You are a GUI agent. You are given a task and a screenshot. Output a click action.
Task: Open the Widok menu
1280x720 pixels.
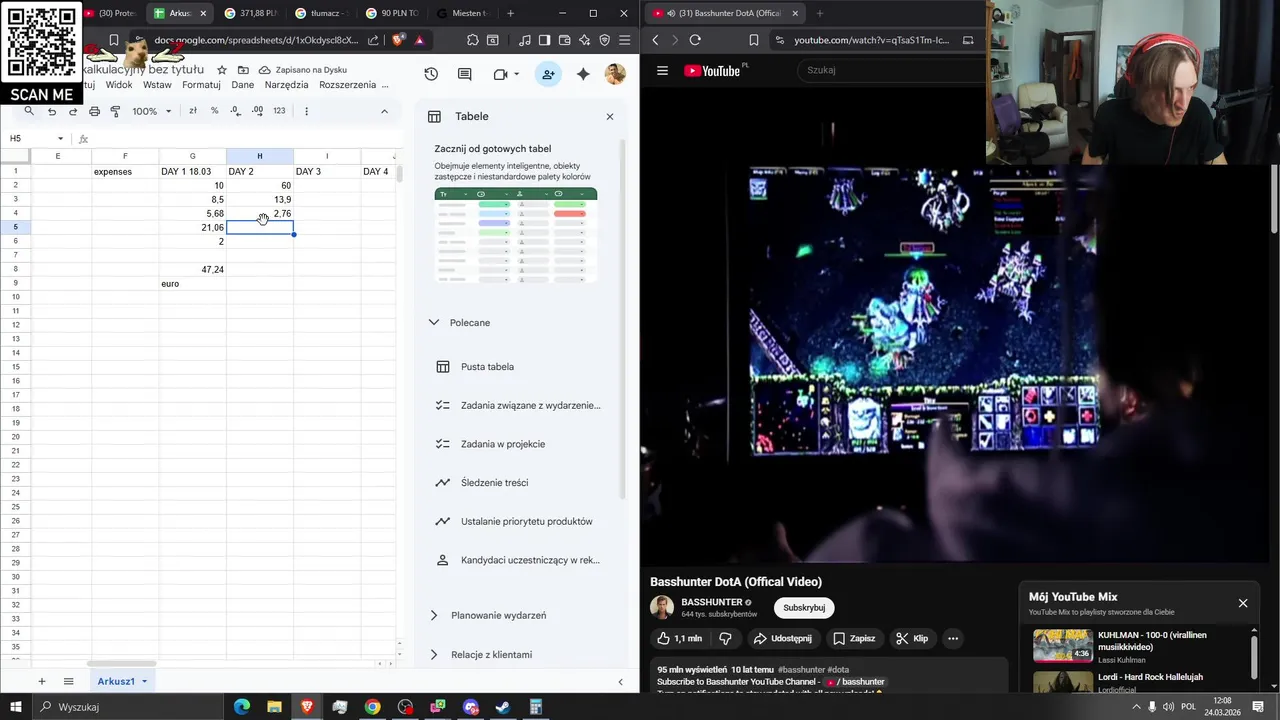119,85
